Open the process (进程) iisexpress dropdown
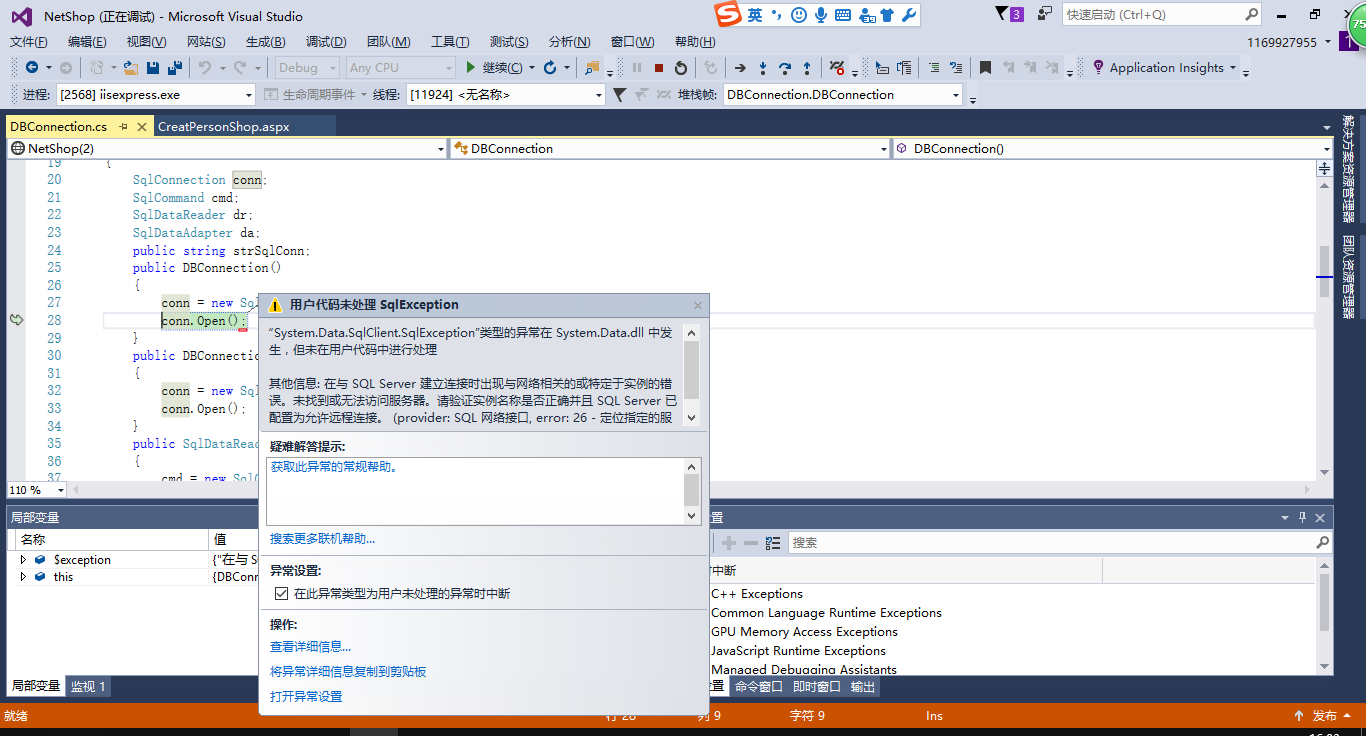This screenshot has height=736, width=1366. point(249,95)
